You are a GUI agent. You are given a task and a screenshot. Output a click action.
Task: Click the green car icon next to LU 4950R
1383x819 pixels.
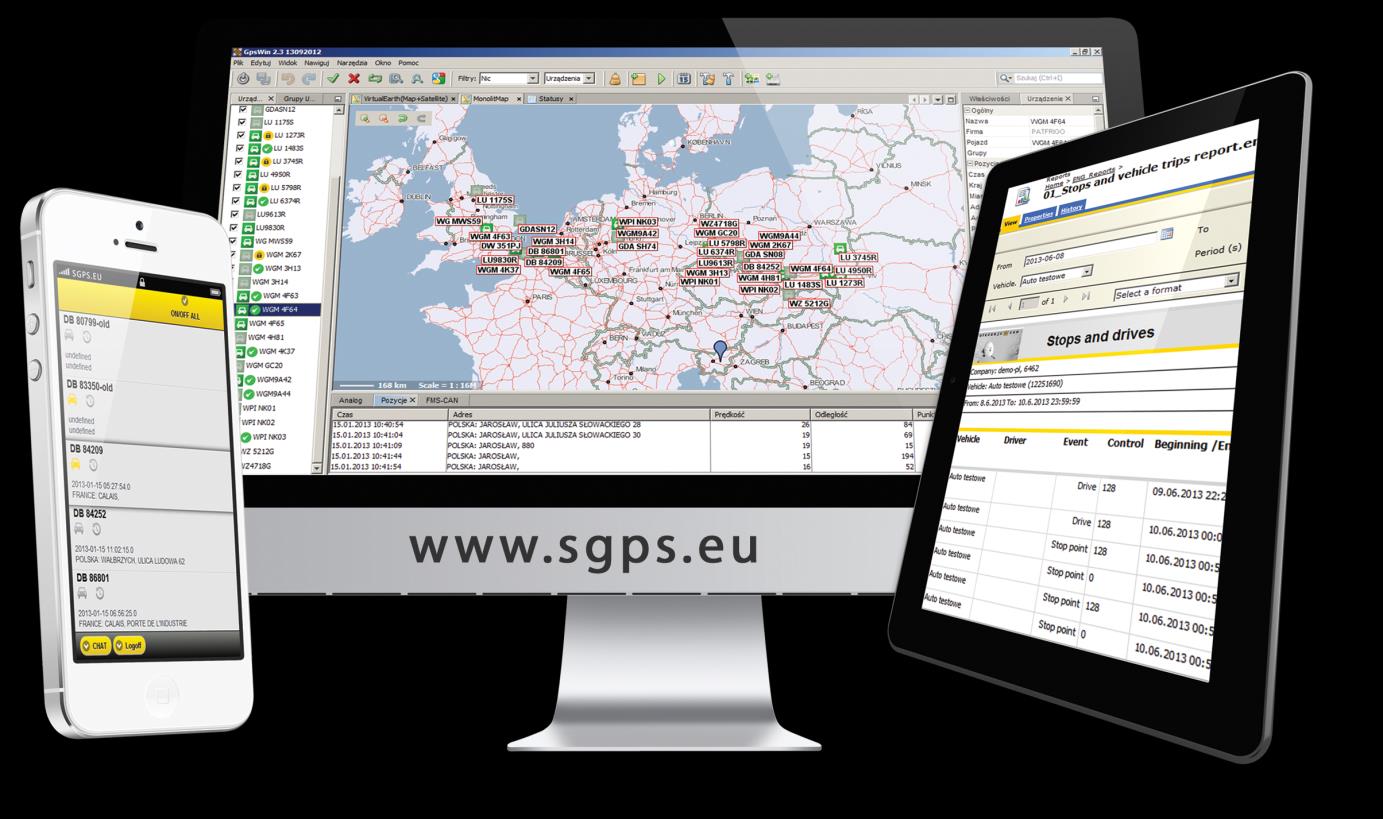pos(254,173)
